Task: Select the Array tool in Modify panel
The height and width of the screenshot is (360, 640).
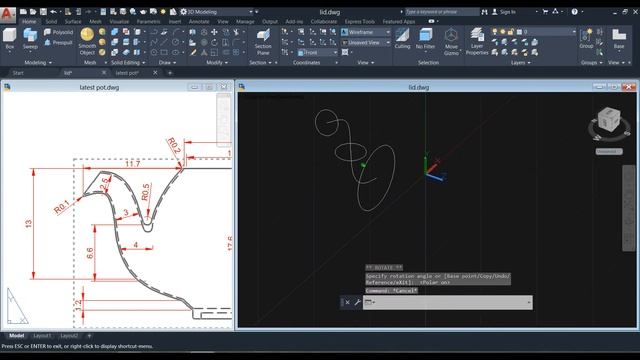Action: tap(236, 52)
